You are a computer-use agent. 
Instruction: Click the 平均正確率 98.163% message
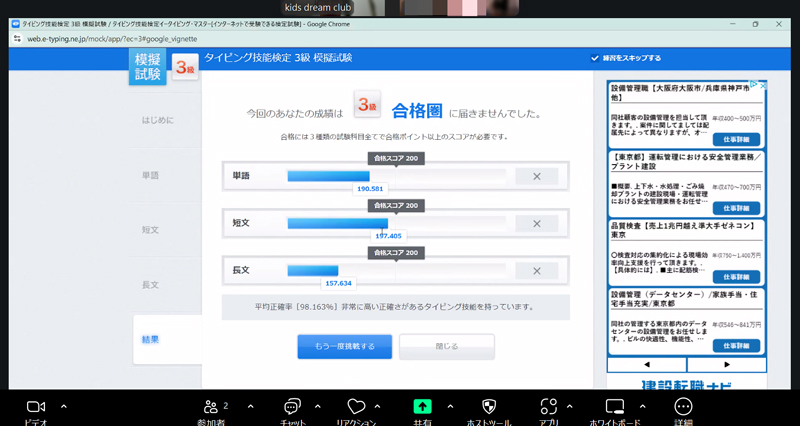pos(395,307)
